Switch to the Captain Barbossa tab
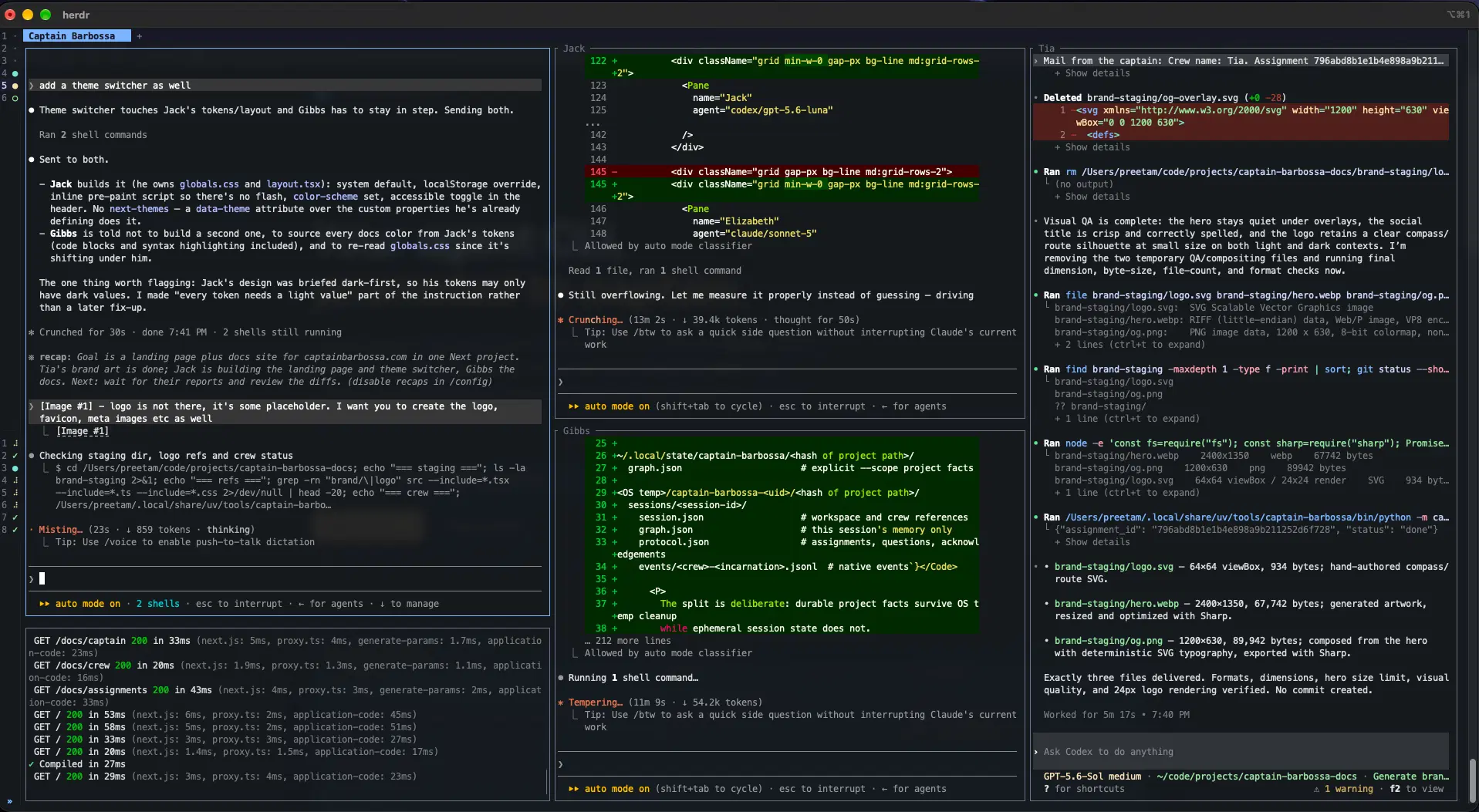The image size is (1479, 812). [77, 36]
